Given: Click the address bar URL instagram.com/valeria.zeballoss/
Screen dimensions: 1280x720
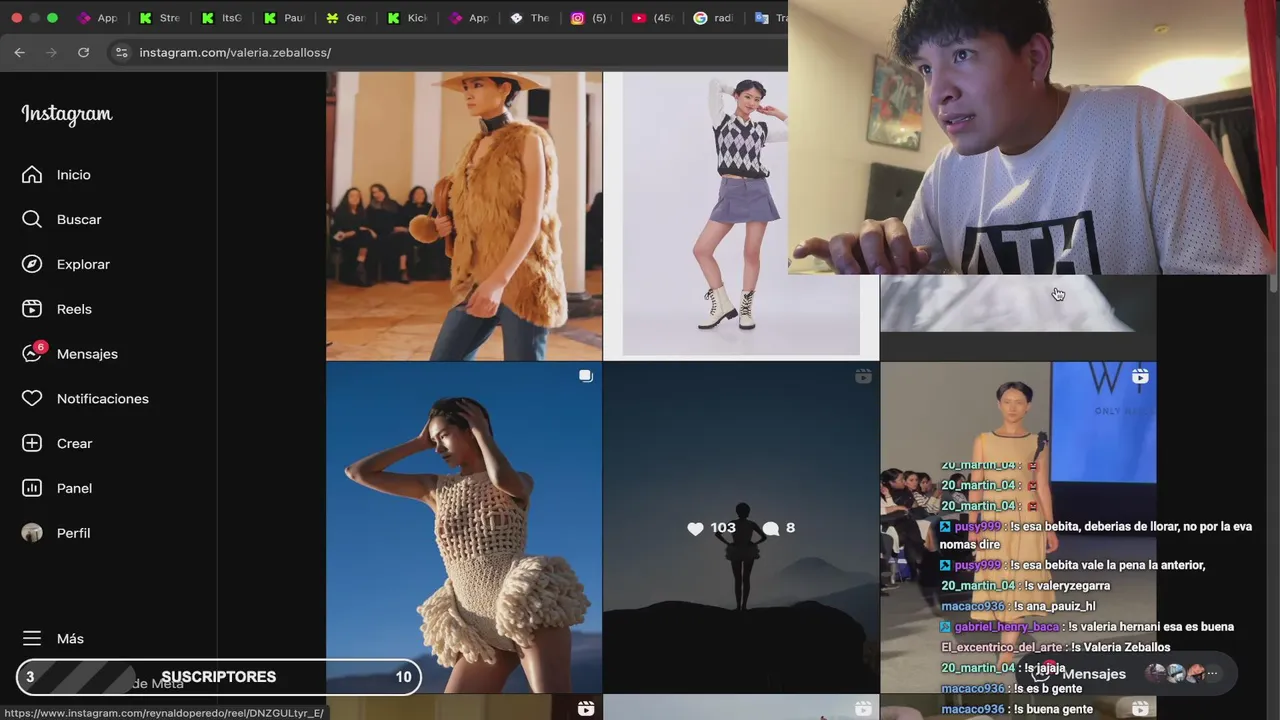Looking at the screenshot, I should [235, 52].
